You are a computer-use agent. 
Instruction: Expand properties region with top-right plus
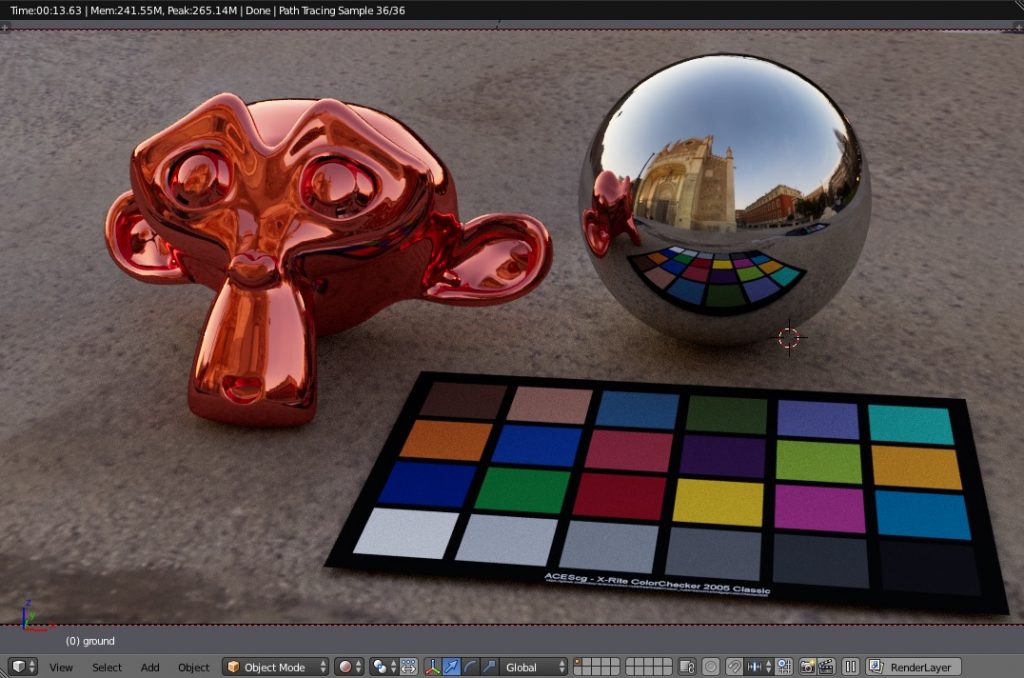[1018, 27]
